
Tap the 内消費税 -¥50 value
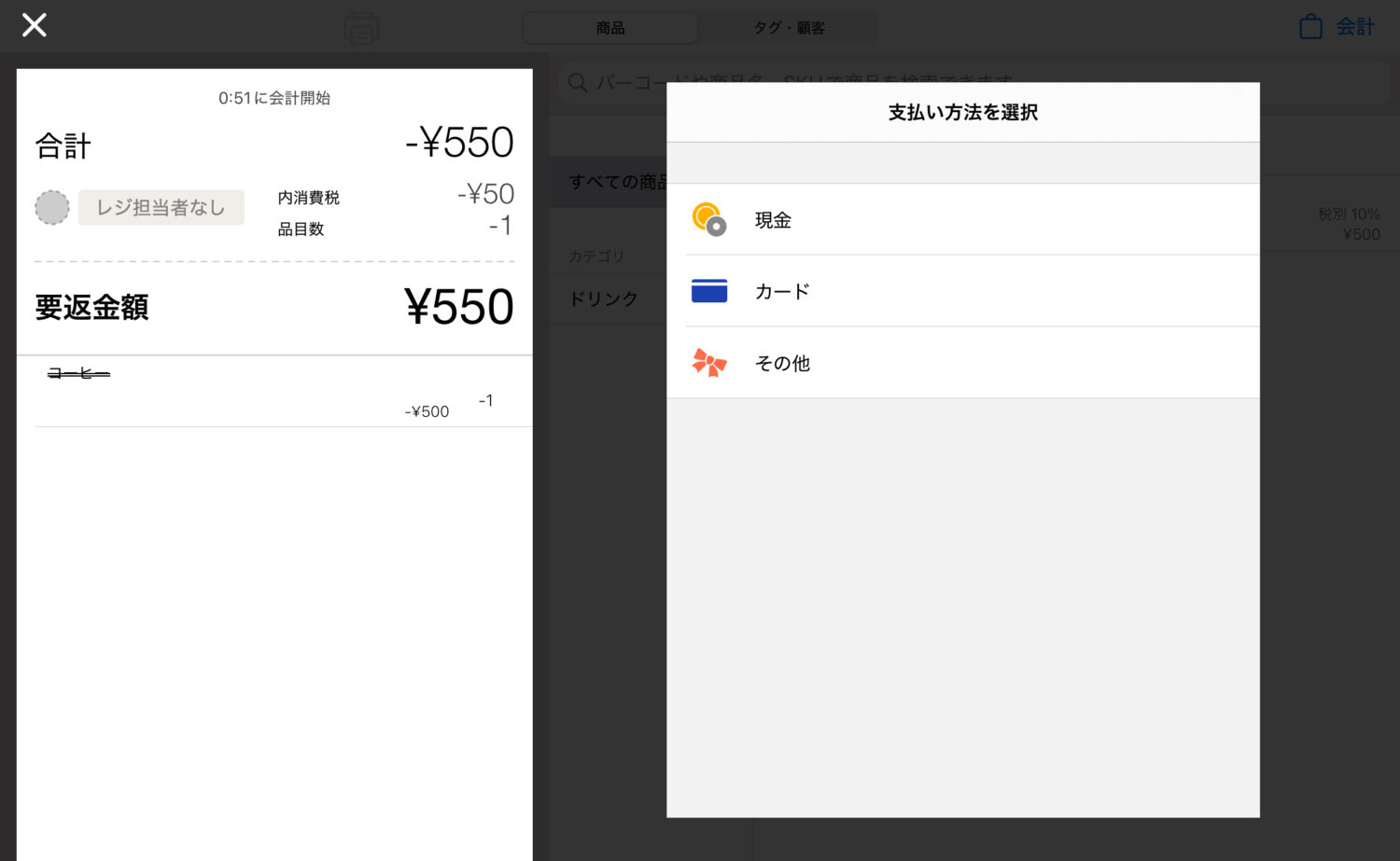485,194
